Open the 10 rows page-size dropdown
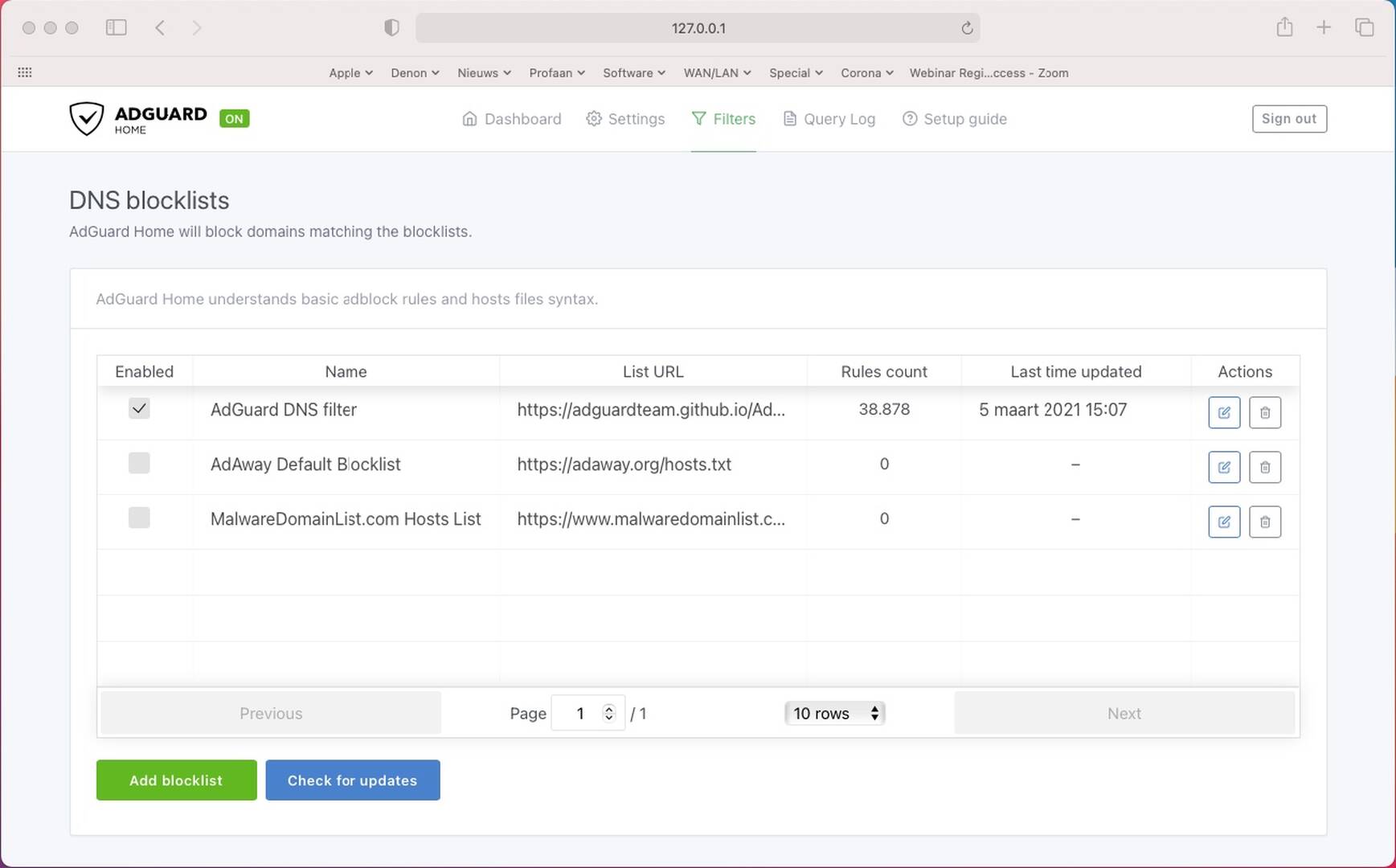 (835, 713)
